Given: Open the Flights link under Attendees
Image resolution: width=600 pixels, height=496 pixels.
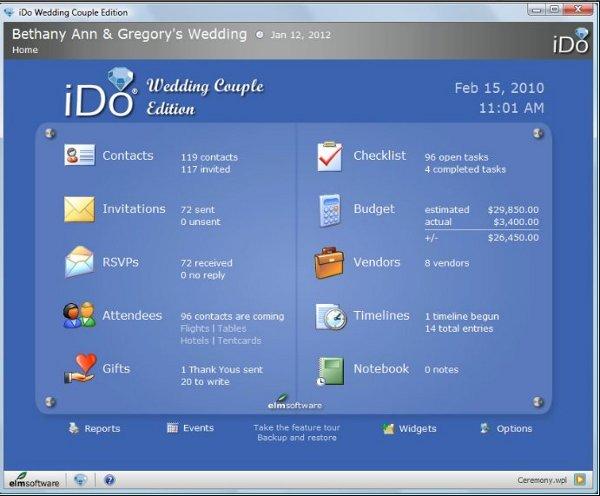Looking at the screenshot, I should [x=196, y=328].
